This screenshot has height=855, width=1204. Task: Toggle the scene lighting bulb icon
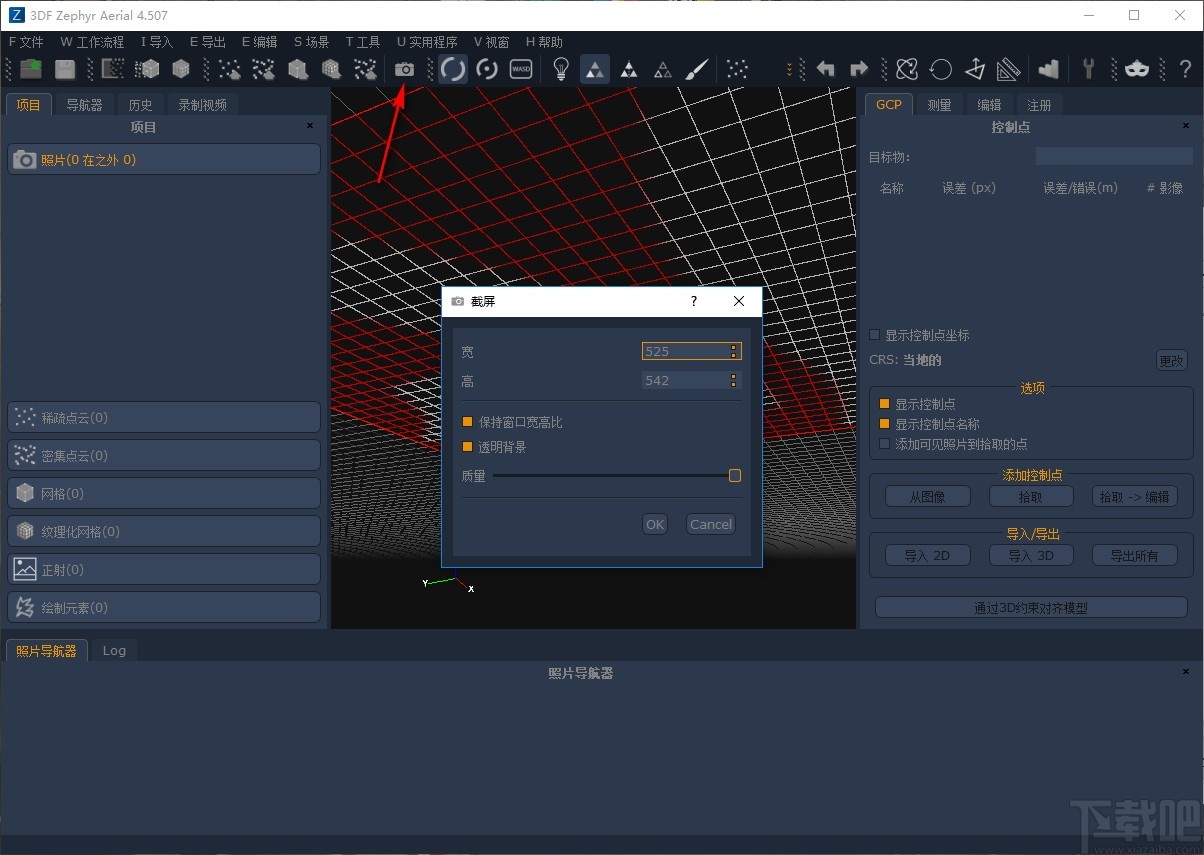pyautogui.click(x=561, y=69)
